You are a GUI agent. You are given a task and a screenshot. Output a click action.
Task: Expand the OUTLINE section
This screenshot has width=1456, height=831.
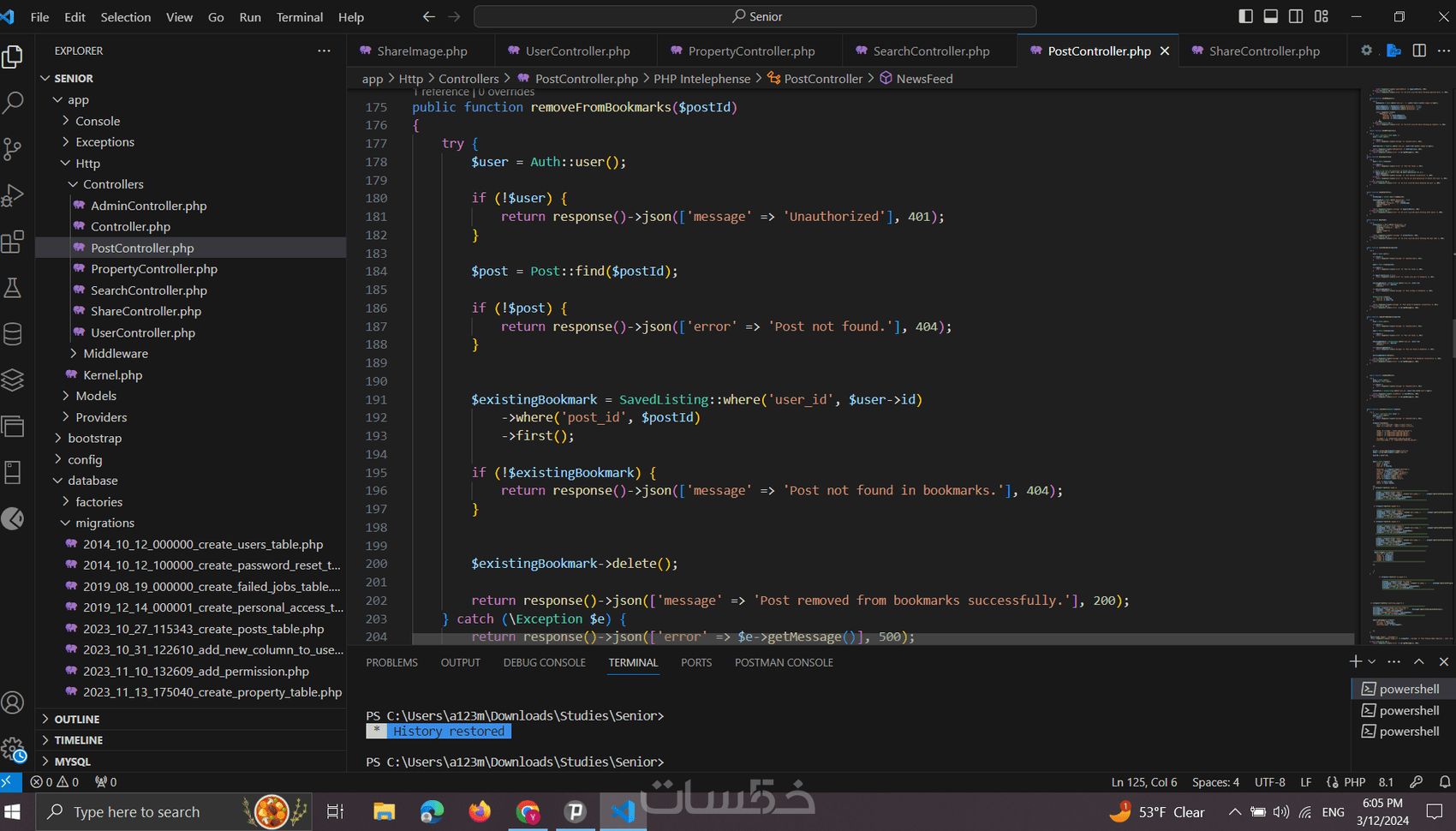point(77,719)
